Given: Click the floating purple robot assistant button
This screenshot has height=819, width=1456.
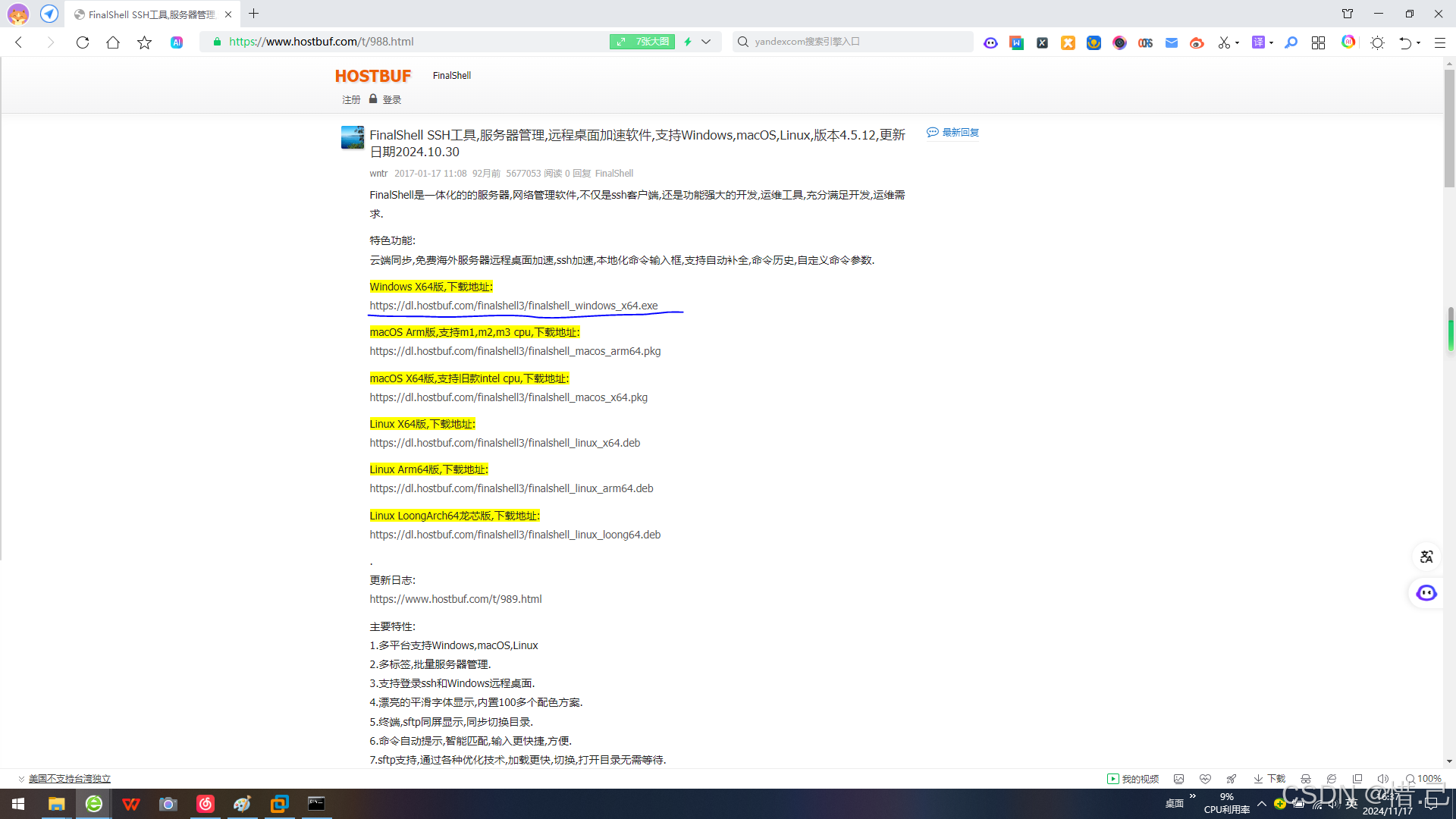Looking at the screenshot, I should pyautogui.click(x=1426, y=593).
